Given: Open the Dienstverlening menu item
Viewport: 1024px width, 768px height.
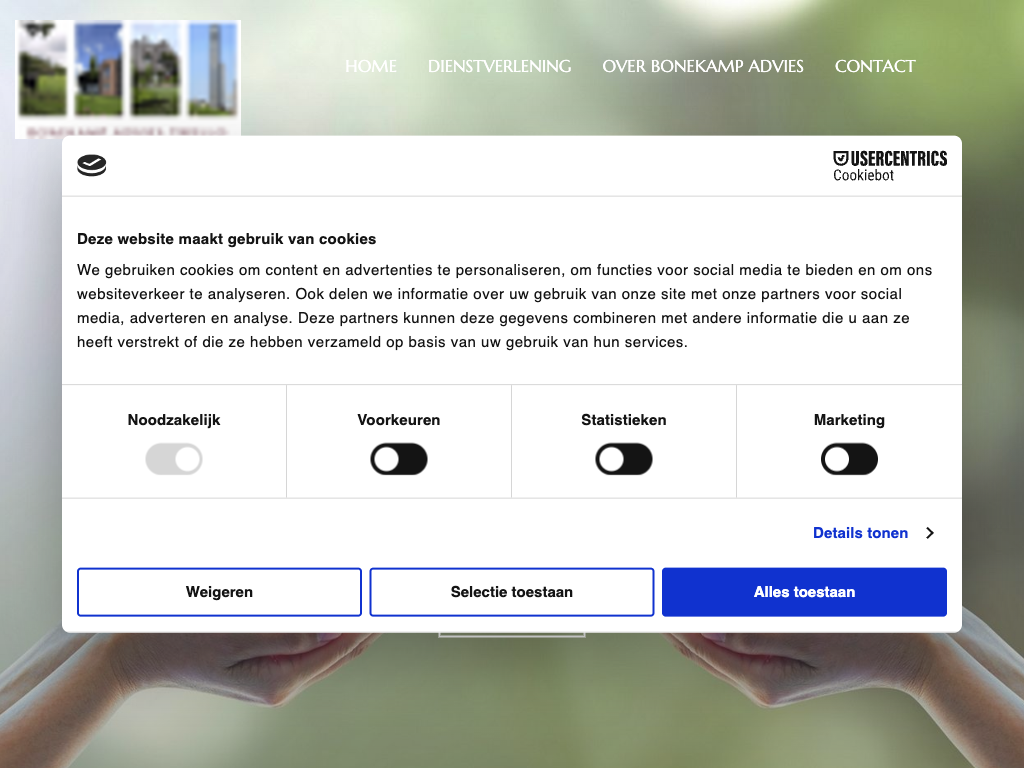Looking at the screenshot, I should (500, 66).
